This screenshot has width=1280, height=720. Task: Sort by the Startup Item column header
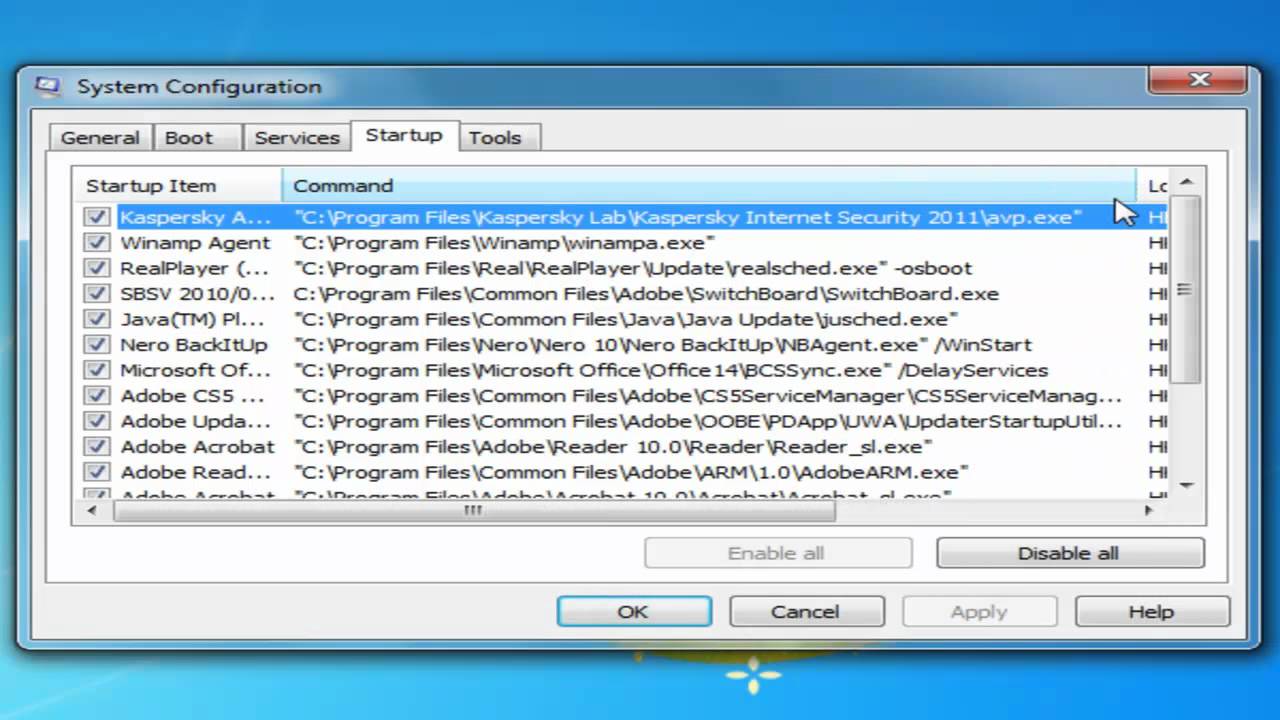pos(178,185)
